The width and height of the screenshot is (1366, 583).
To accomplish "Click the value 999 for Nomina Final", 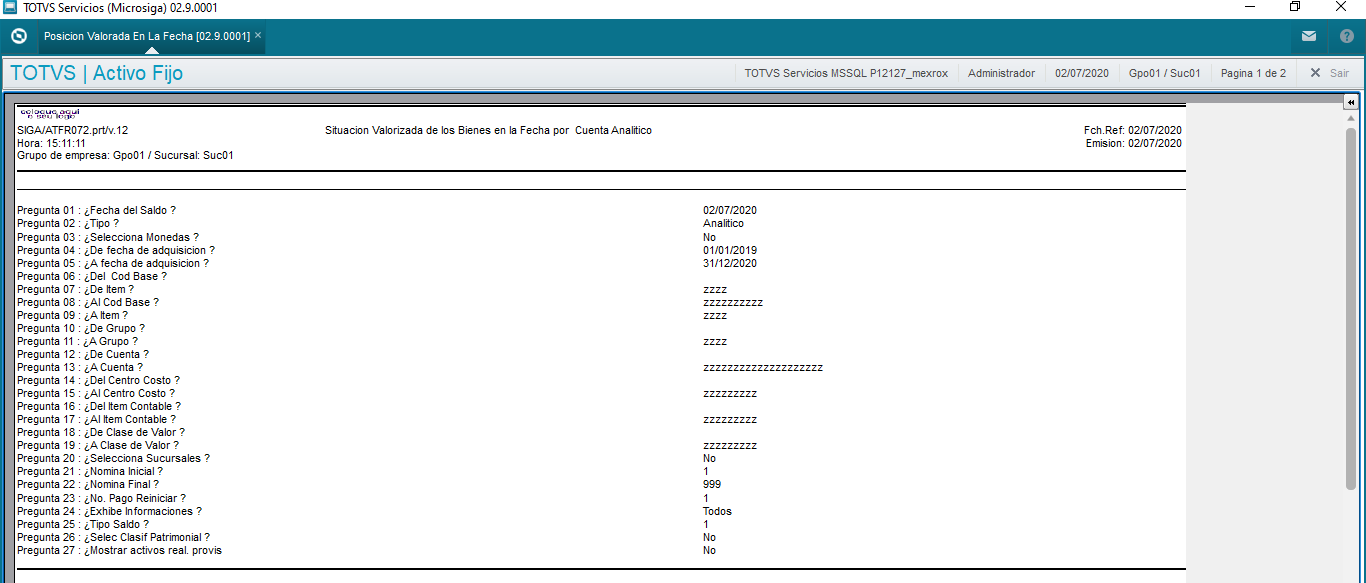I will click(x=712, y=484).
